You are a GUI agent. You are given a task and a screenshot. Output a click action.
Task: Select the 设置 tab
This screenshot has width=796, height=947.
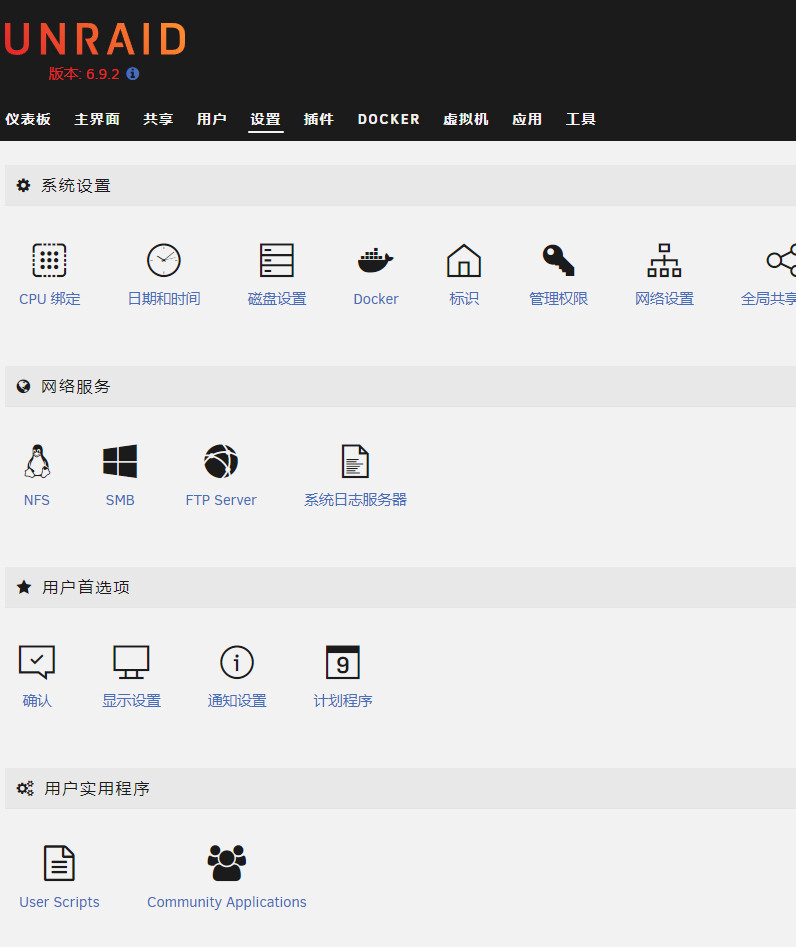pos(266,119)
